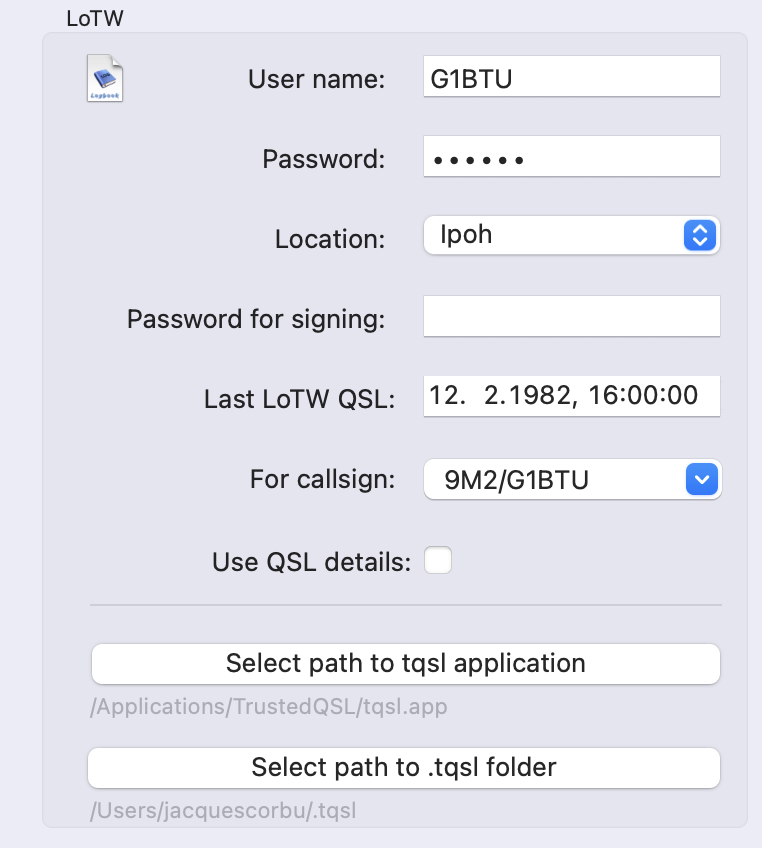Click Select path to tqsl application
The height and width of the screenshot is (848, 762).
(406, 664)
